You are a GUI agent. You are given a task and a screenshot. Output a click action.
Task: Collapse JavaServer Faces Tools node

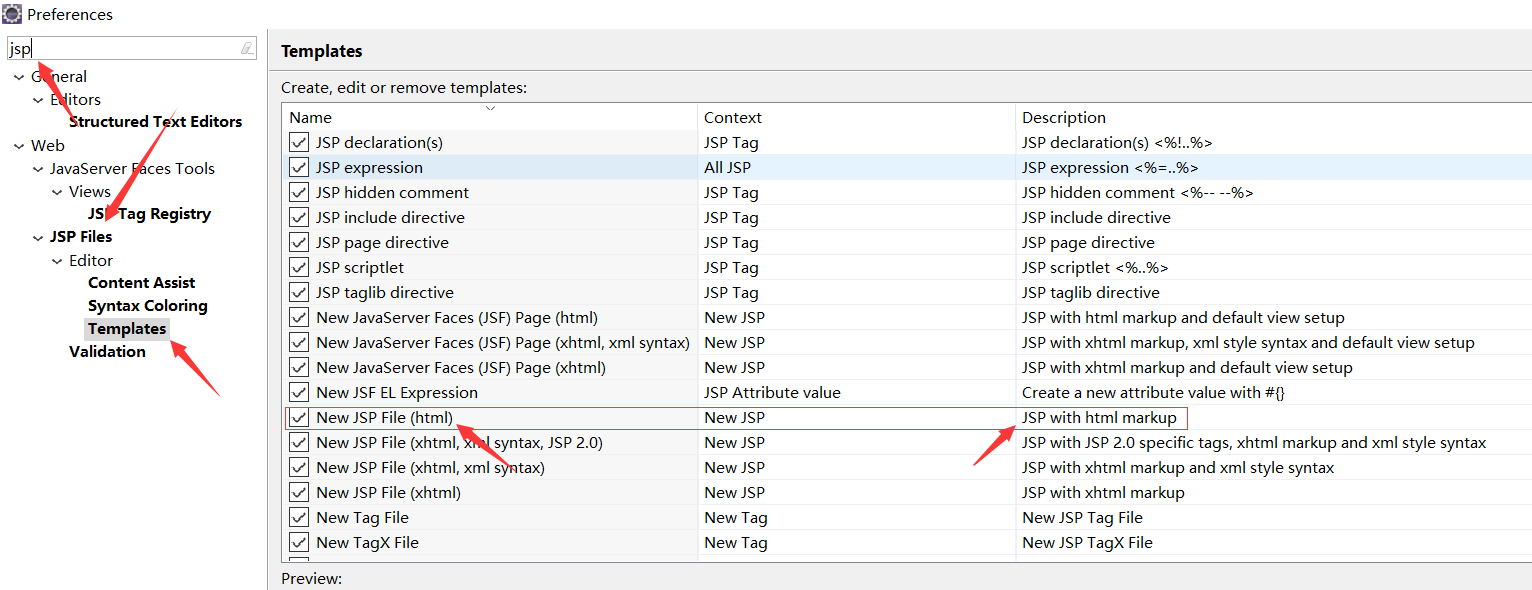(39, 169)
